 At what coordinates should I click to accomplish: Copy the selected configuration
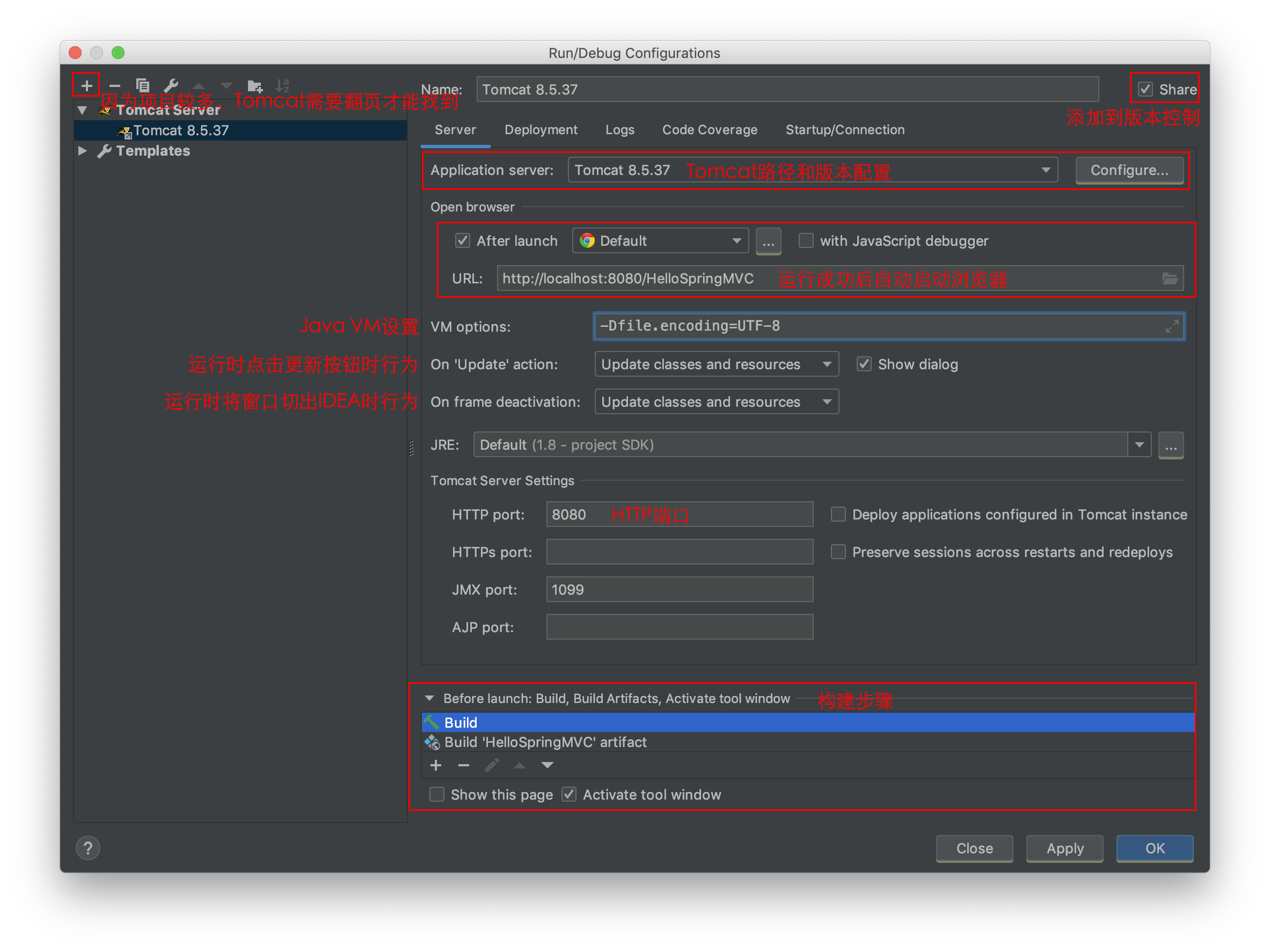click(x=142, y=86)
